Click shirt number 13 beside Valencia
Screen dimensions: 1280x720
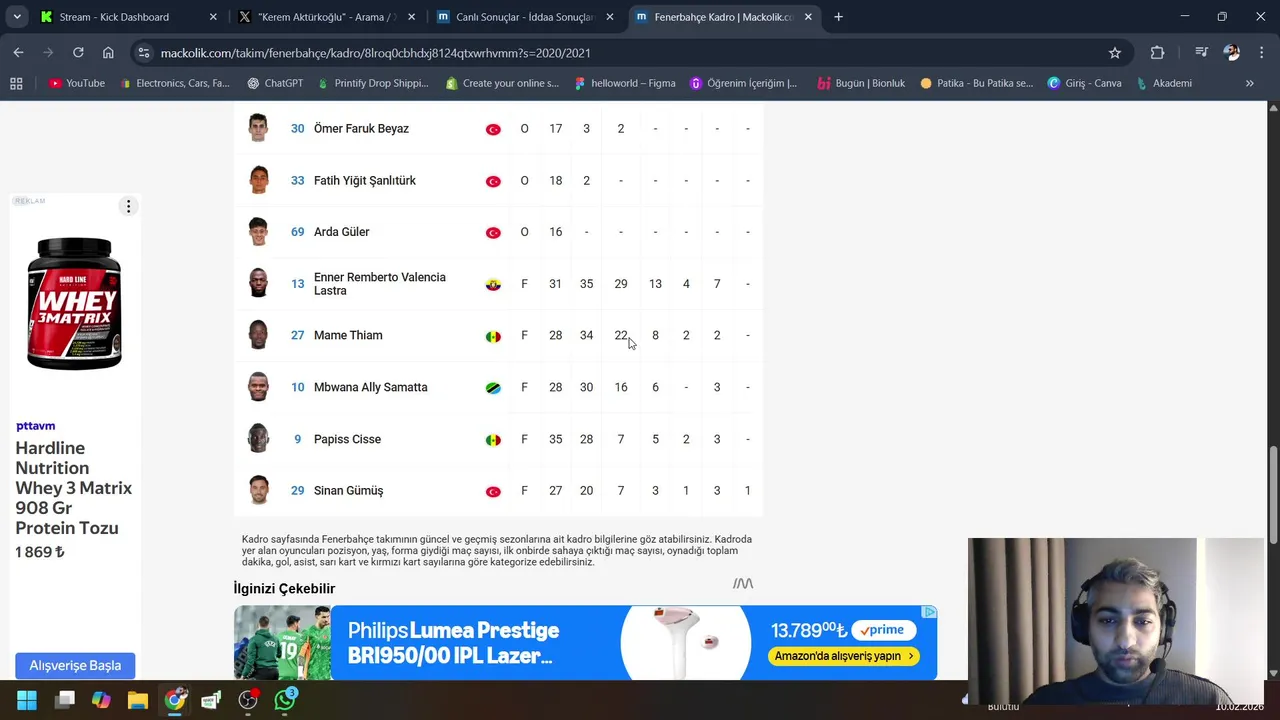coord(297,284)
